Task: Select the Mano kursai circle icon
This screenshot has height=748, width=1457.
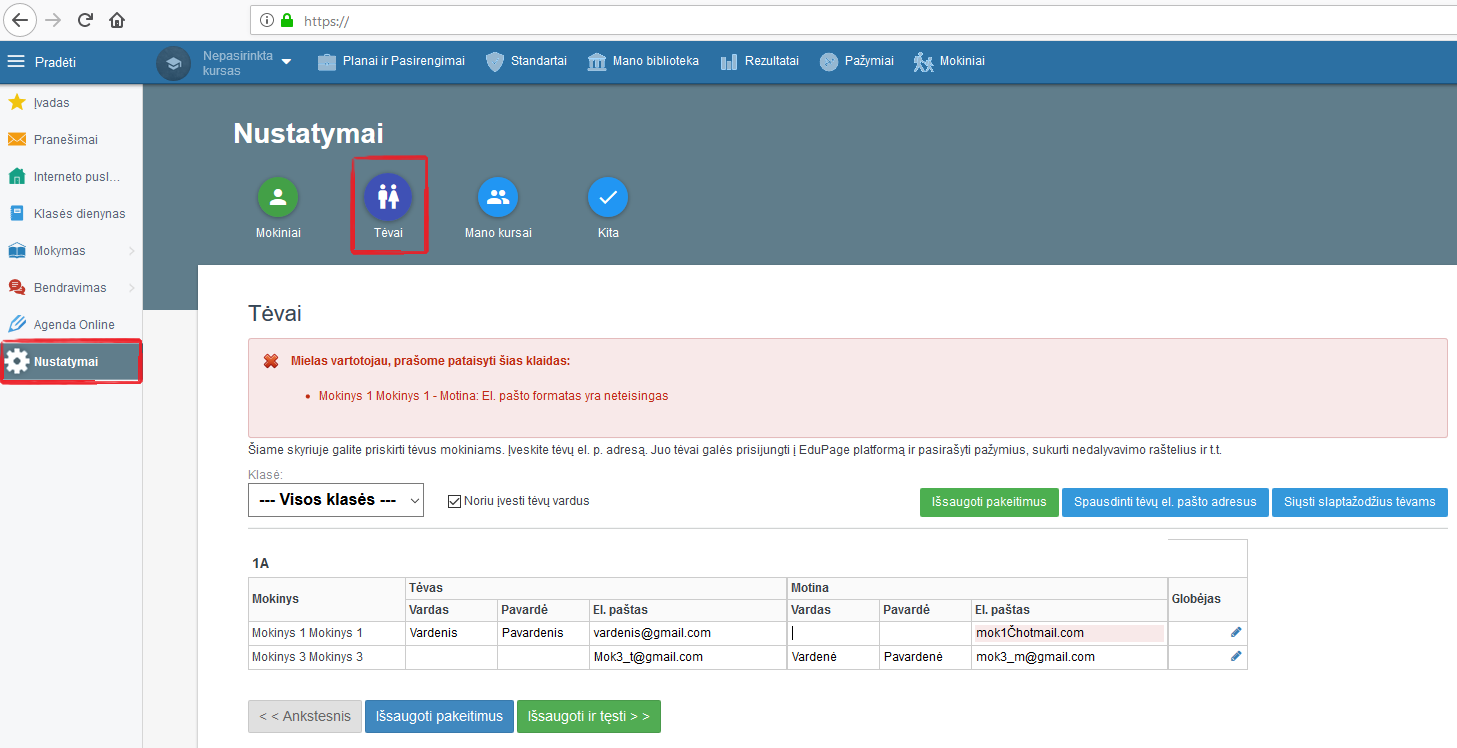Action: click(x=498, y=197)
